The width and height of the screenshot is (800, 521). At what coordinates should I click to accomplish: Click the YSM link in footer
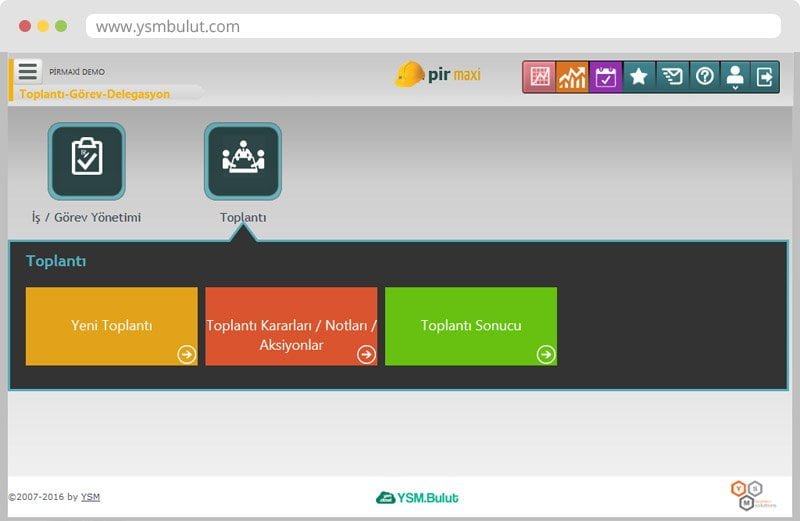pyautogui.click(x=90, y=497)
